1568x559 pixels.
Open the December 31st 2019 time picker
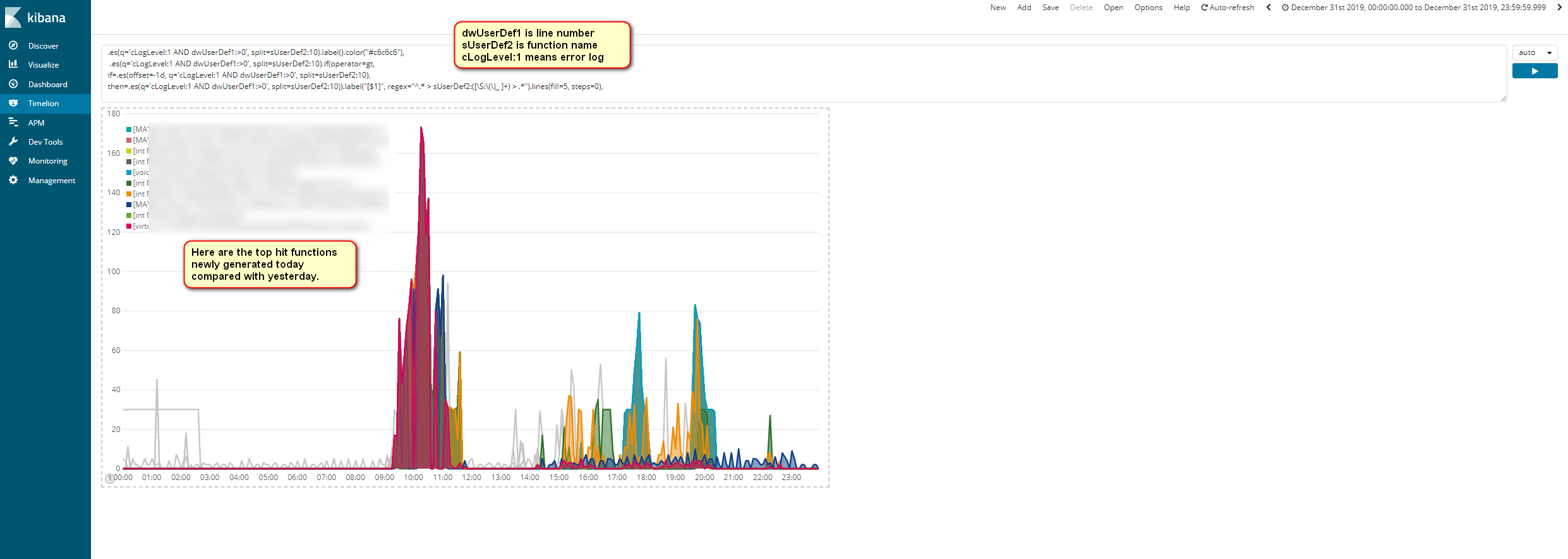coord(1413,8)
